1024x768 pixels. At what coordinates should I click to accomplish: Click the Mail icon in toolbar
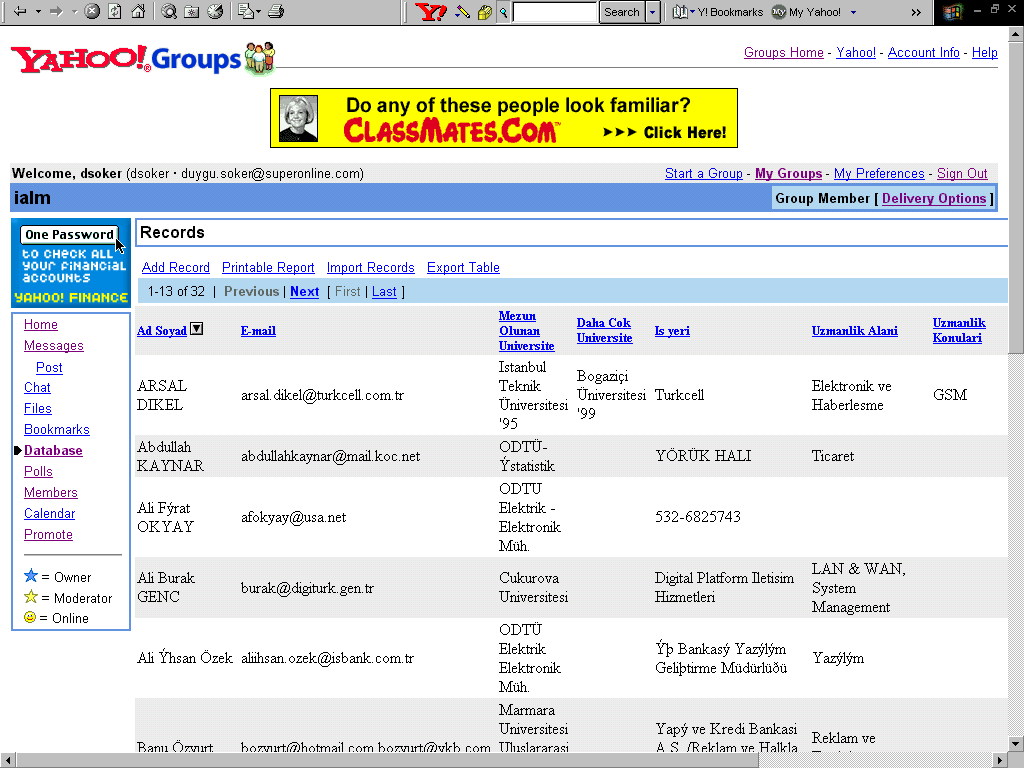[x=246, y=11]
